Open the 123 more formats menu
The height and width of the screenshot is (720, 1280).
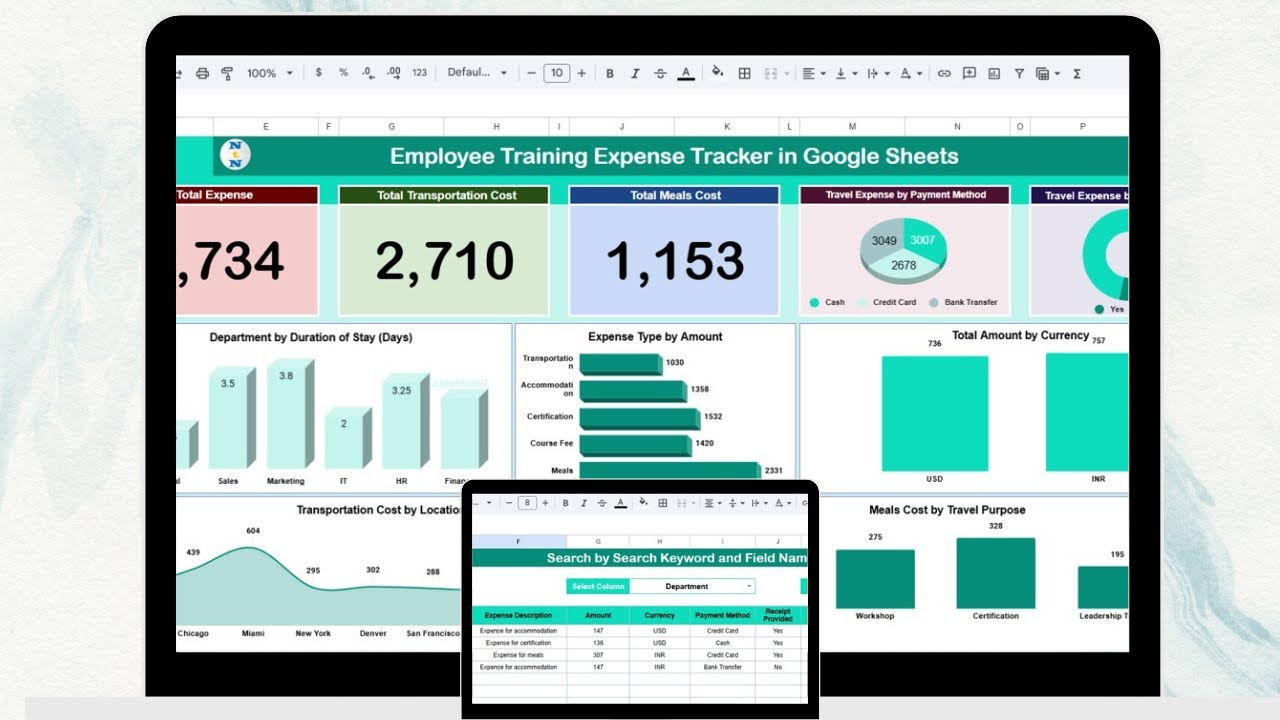419,73
